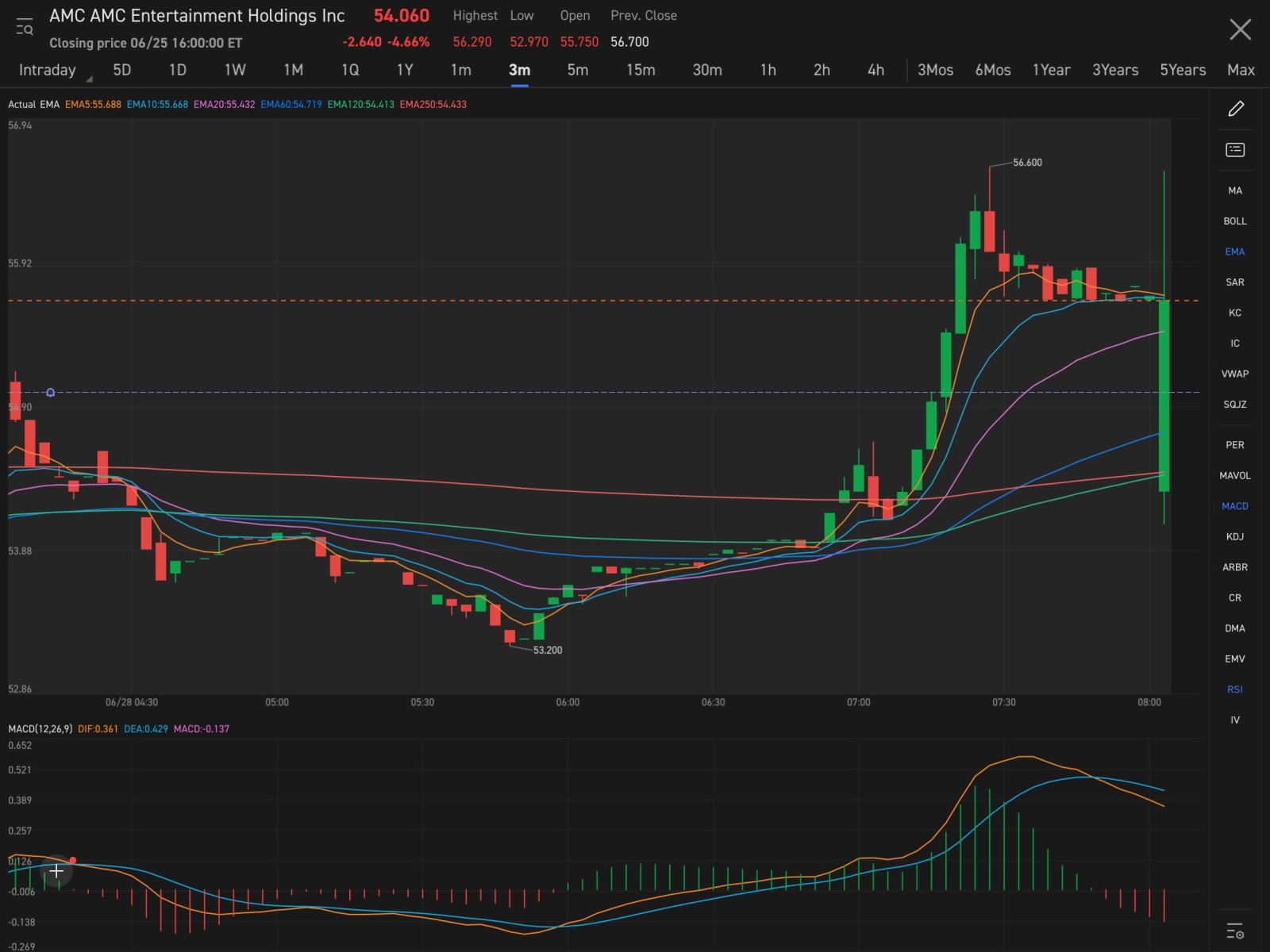
Task: Select the 1W timeframe
Action: 235,70
